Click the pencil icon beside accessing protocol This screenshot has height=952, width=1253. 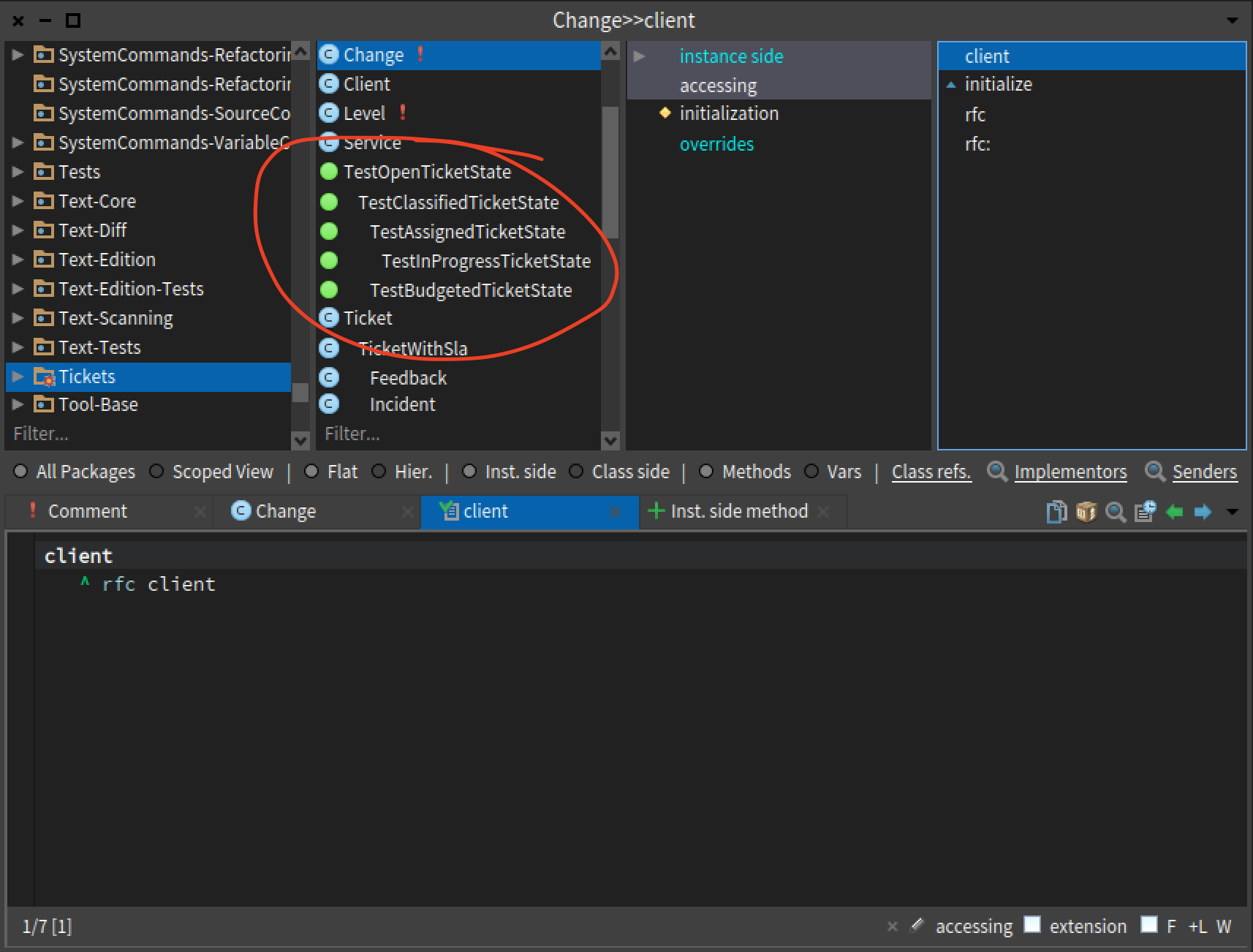click(917, 926)
